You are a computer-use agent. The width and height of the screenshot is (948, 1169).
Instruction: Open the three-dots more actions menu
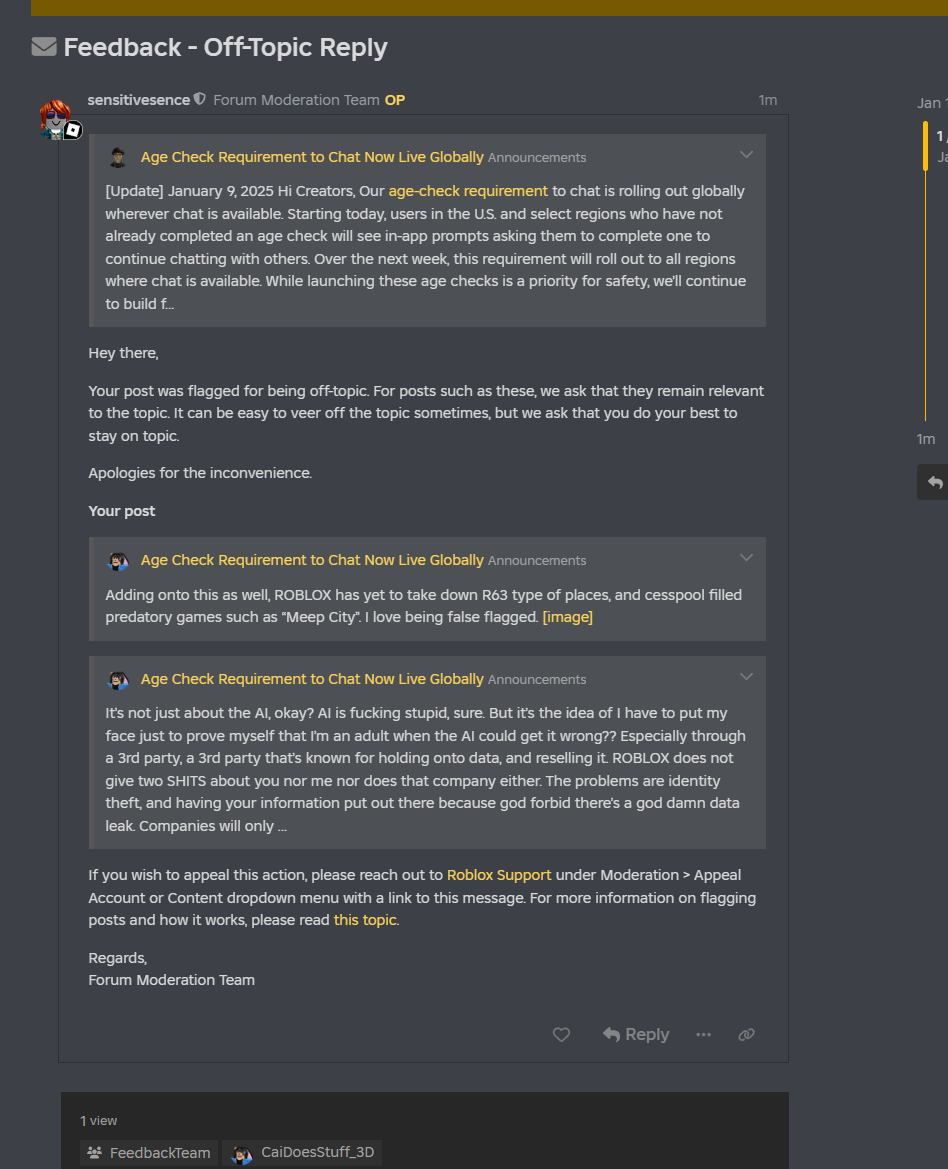coord(703,1035)
